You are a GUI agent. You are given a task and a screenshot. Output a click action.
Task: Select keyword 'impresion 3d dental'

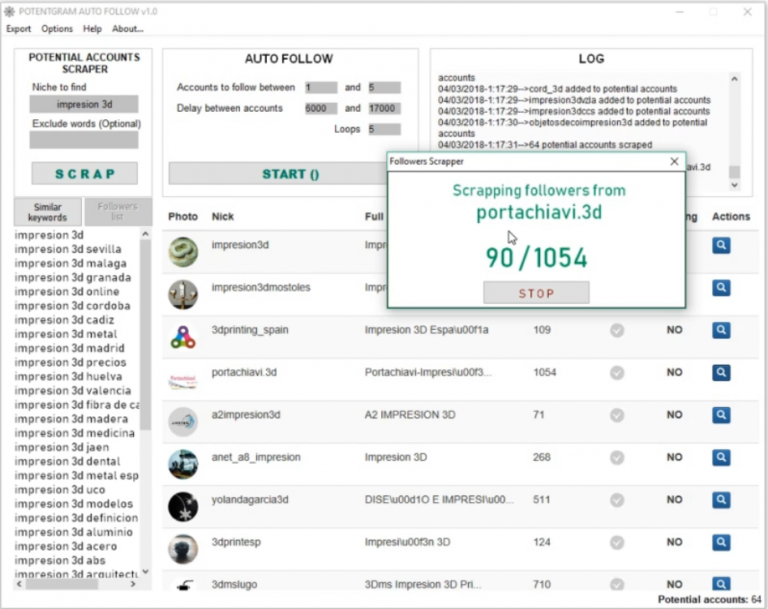tap(68, 462)
